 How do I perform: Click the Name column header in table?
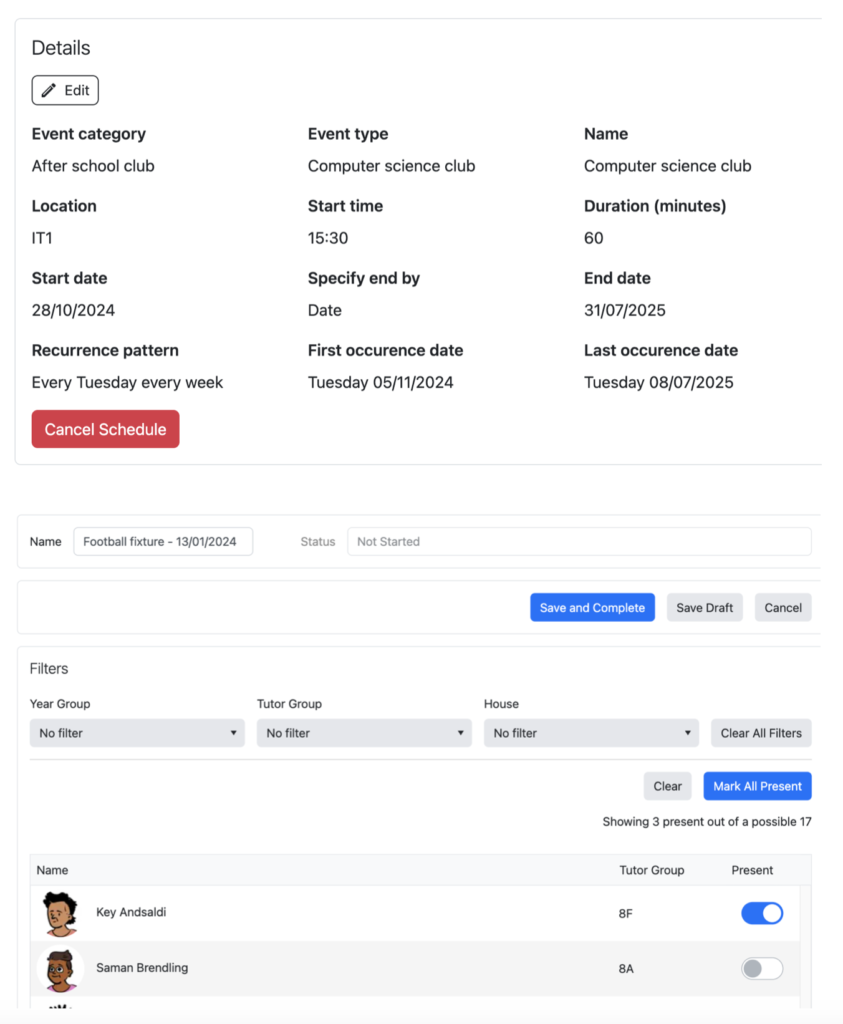point(53,870)
